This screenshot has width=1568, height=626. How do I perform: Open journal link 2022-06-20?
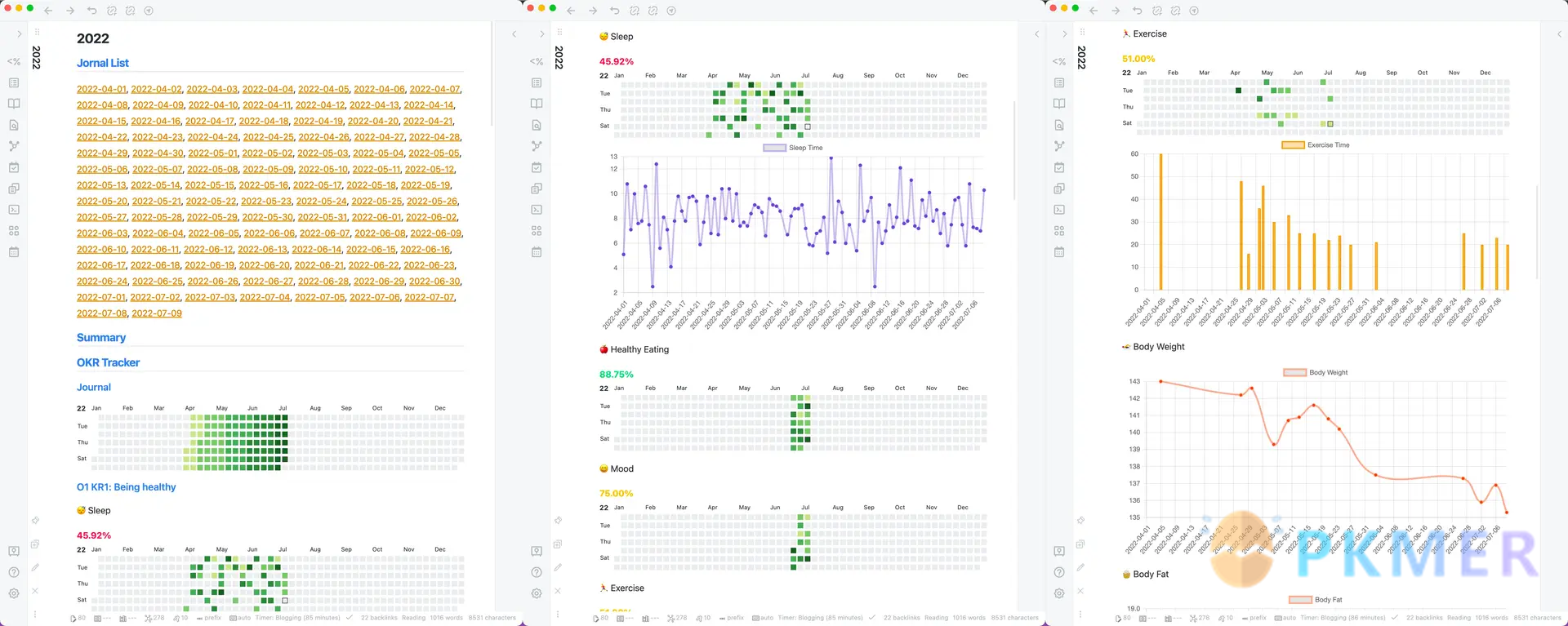265,265
